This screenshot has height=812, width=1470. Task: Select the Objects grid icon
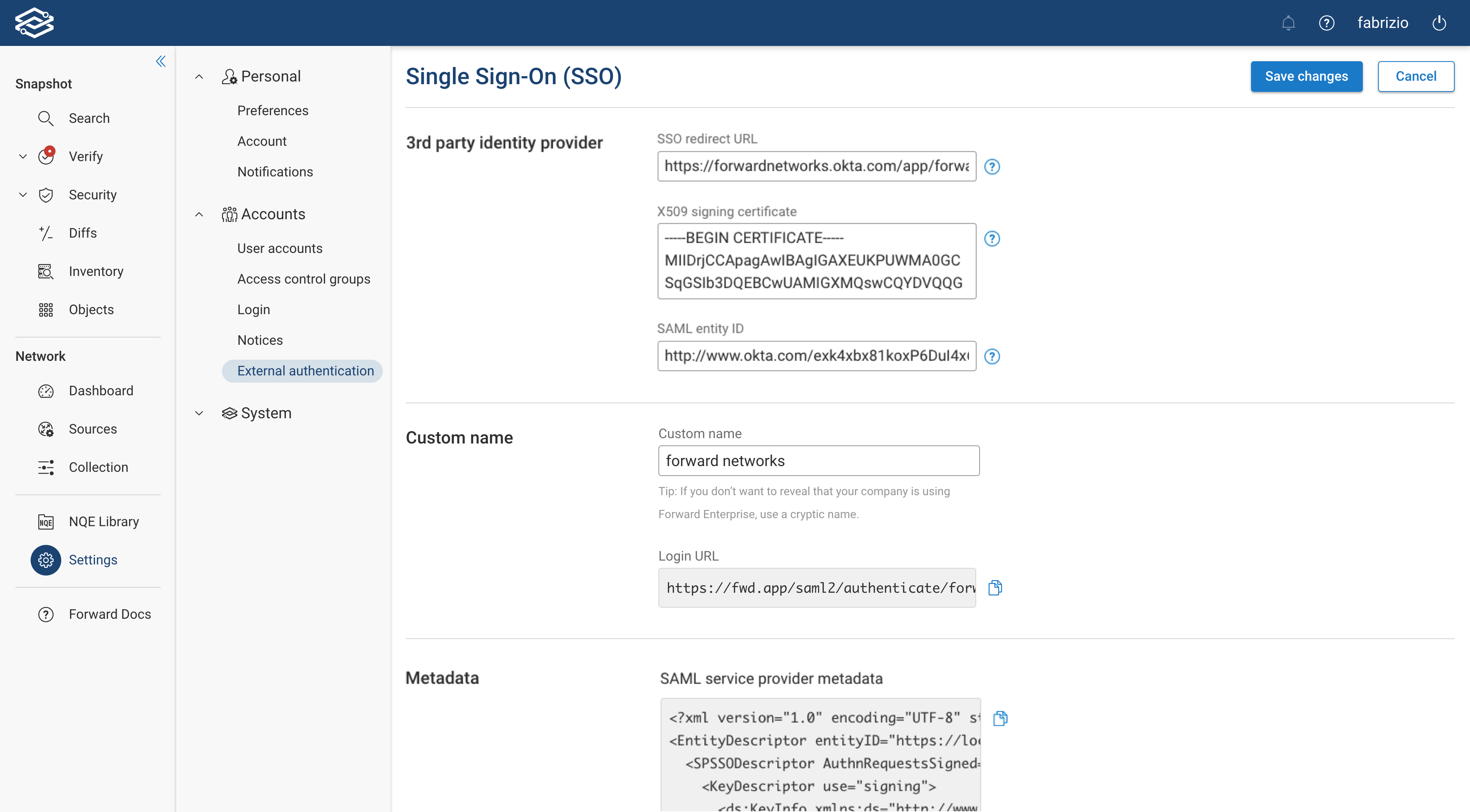46,310
